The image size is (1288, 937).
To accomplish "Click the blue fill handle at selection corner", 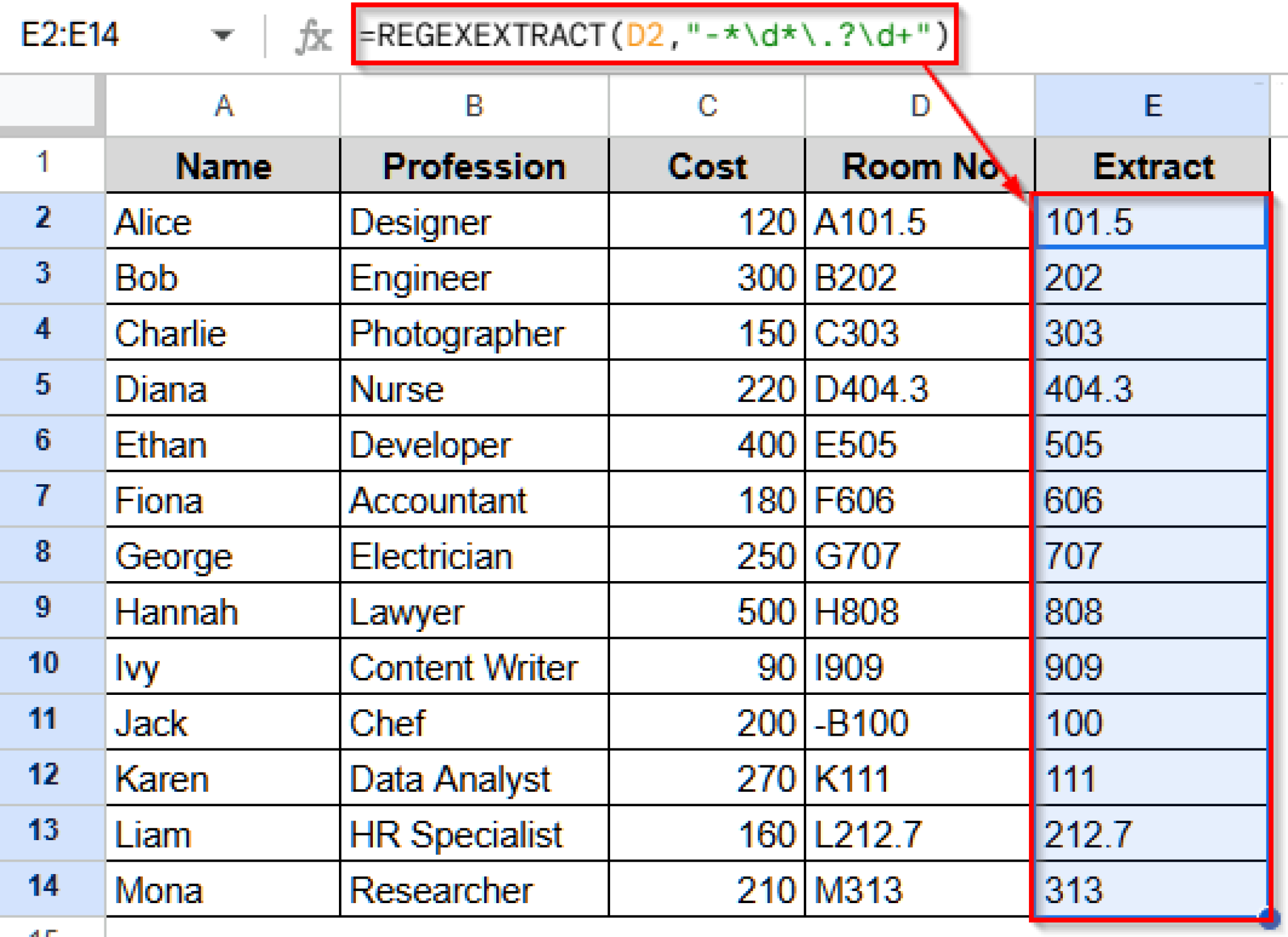I will point(1270,918).
